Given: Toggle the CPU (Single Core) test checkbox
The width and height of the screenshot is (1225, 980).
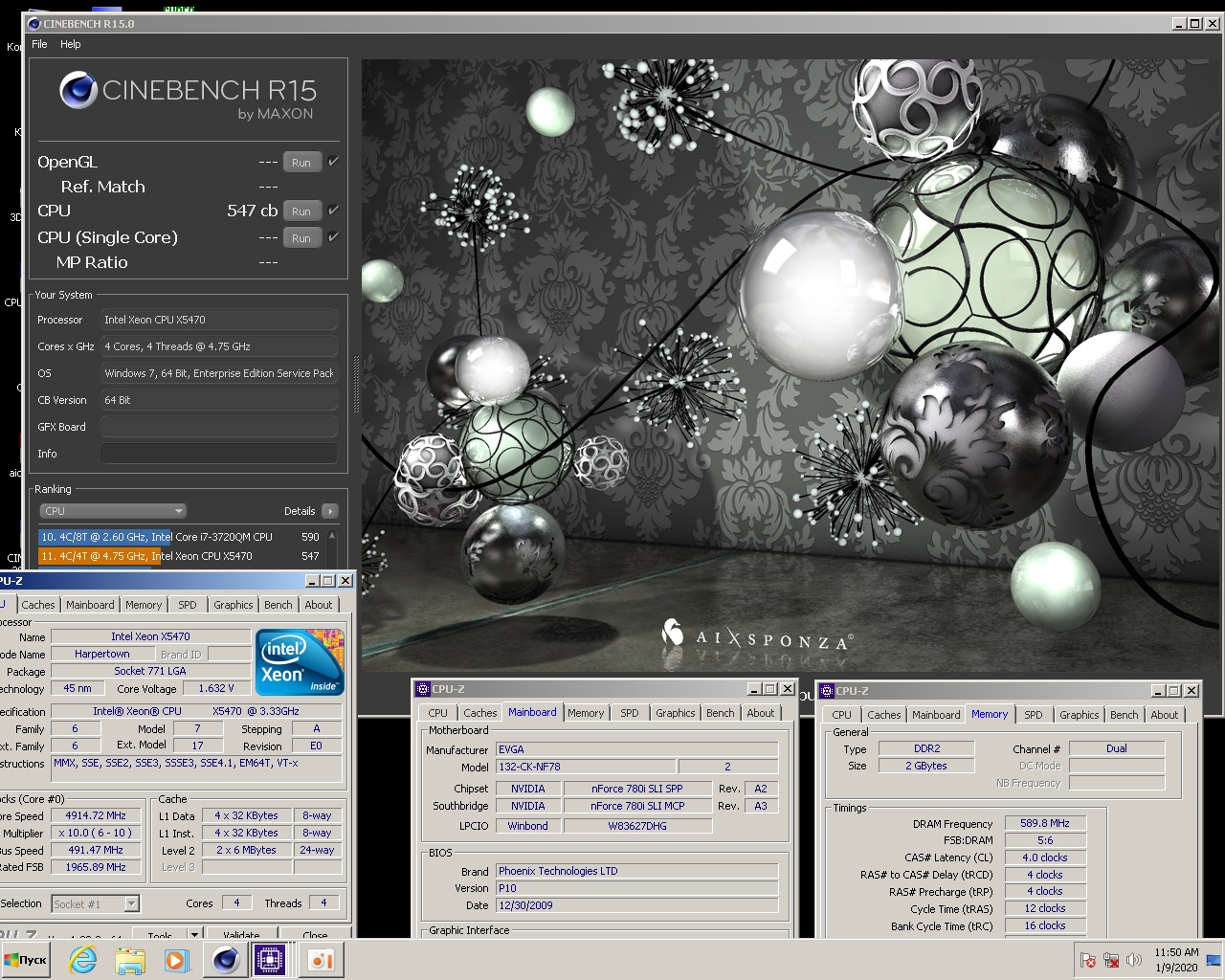Looking at the screenshot, I should click(333, 236).
